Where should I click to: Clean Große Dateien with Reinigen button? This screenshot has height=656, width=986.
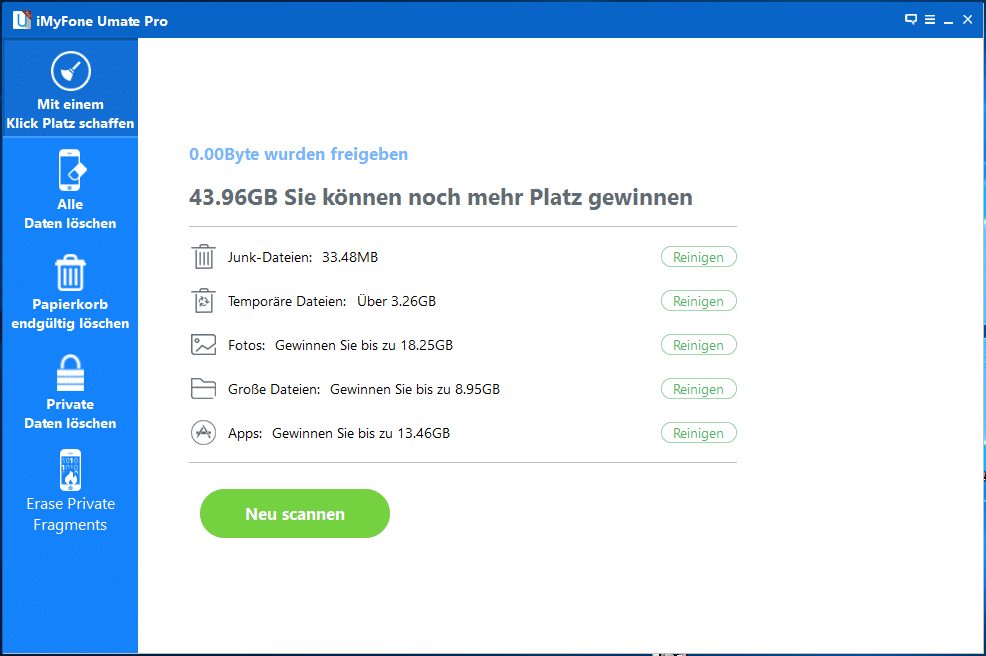click(698, 389)
